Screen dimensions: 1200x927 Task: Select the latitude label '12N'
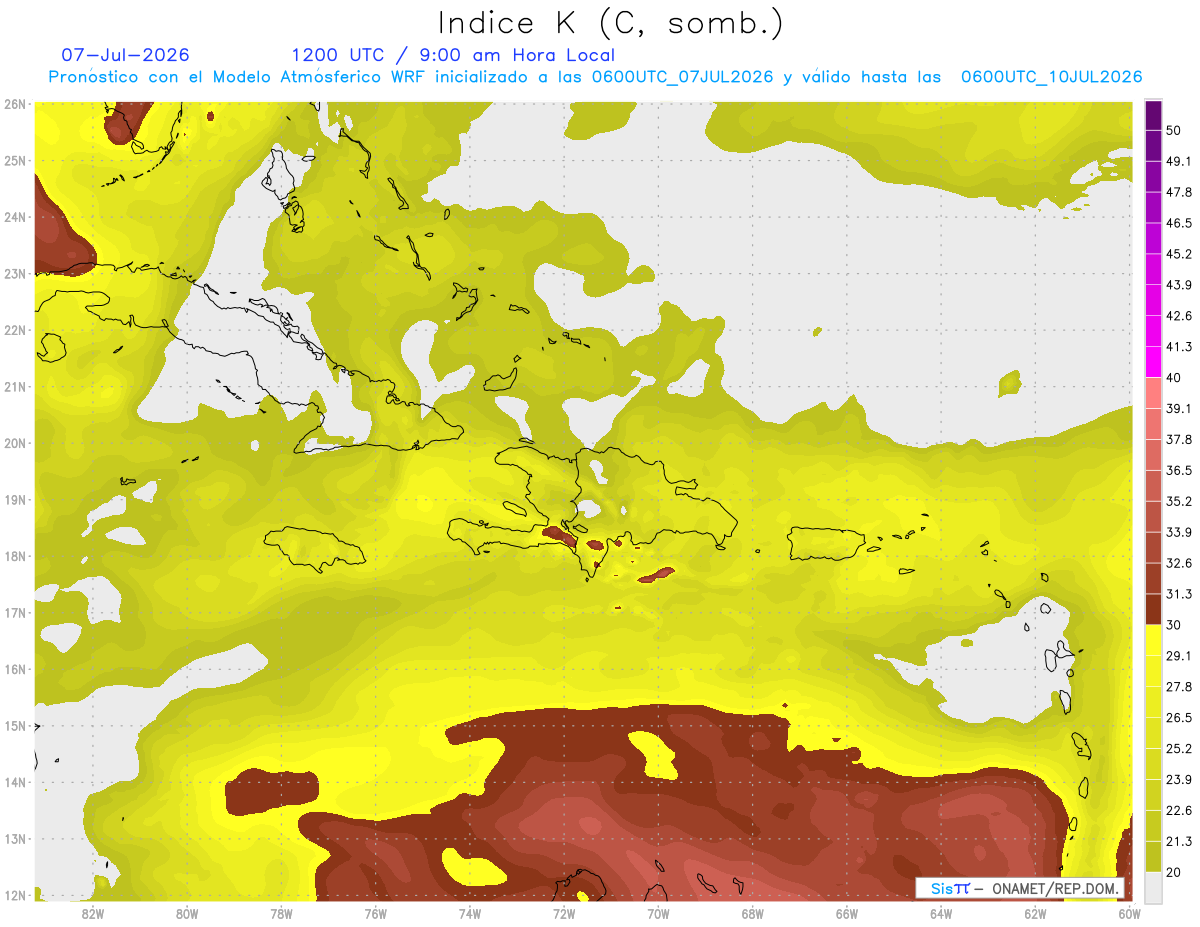tap(15, 895)
